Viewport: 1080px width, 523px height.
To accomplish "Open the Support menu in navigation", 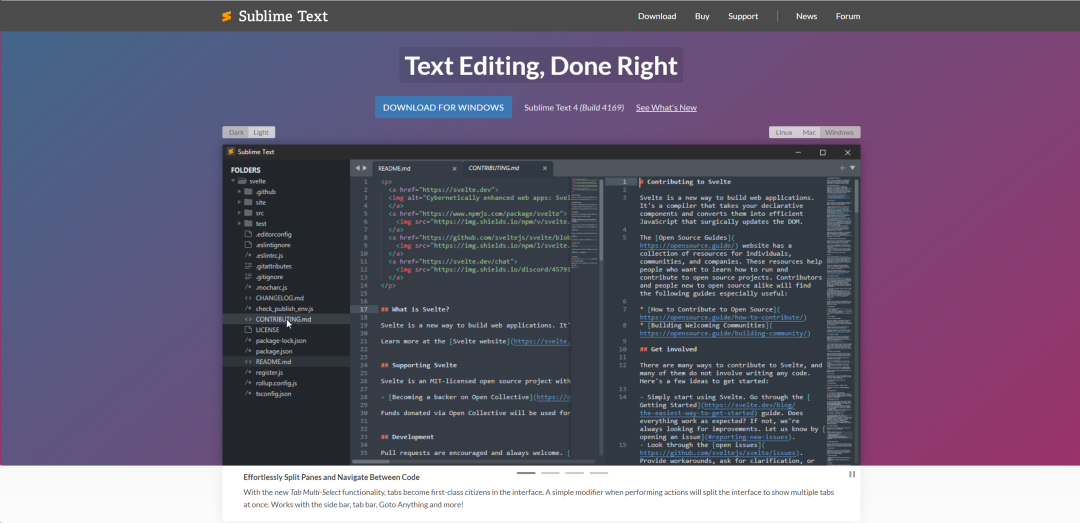I will 743,16.
